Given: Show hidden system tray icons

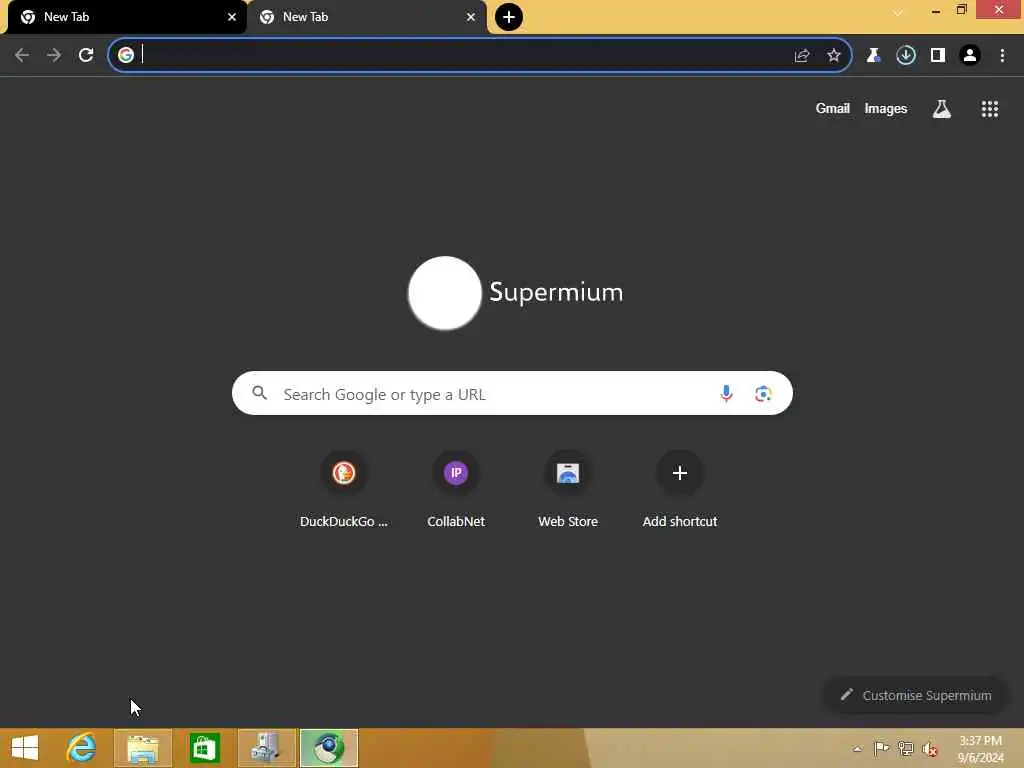Looking at the screenshot, I should pyautogui.click(x=857, y=748).
